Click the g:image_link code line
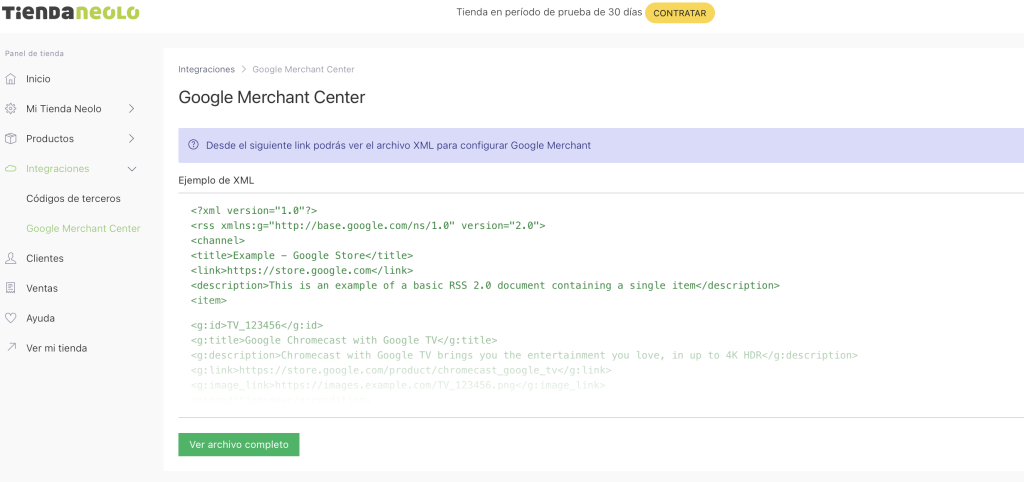Image resolution: width=1024 pixels, height=482 pixels. tap(398, 385)
